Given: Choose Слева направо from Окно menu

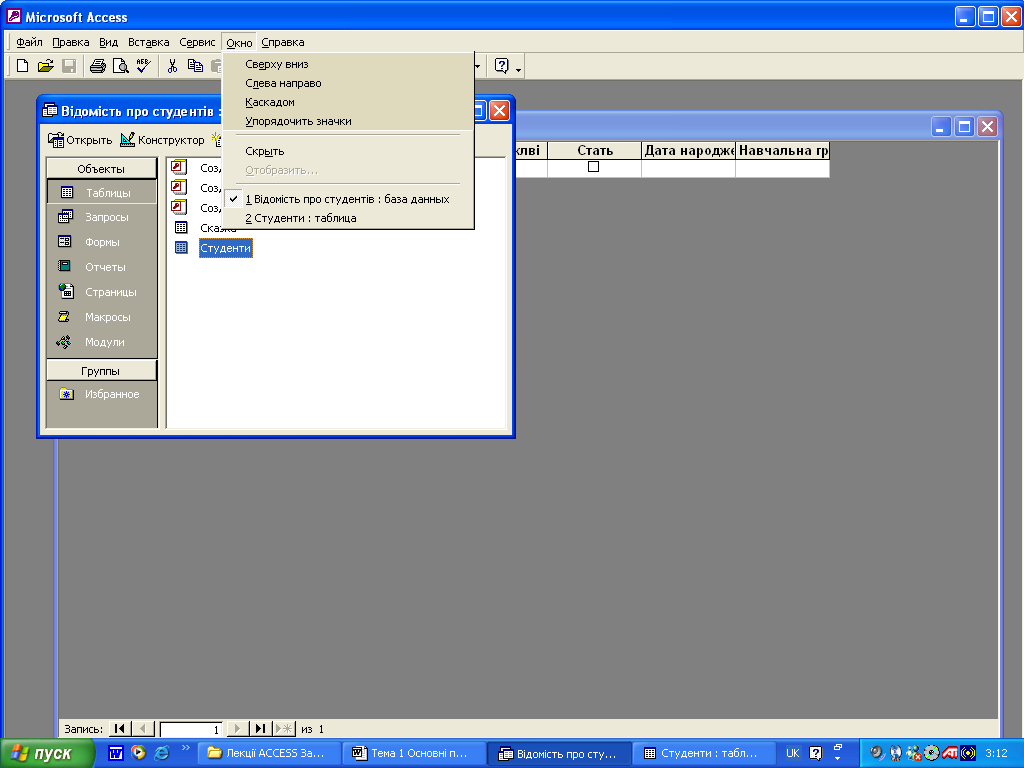Looking at the screenshot, I should pos(348,83).
